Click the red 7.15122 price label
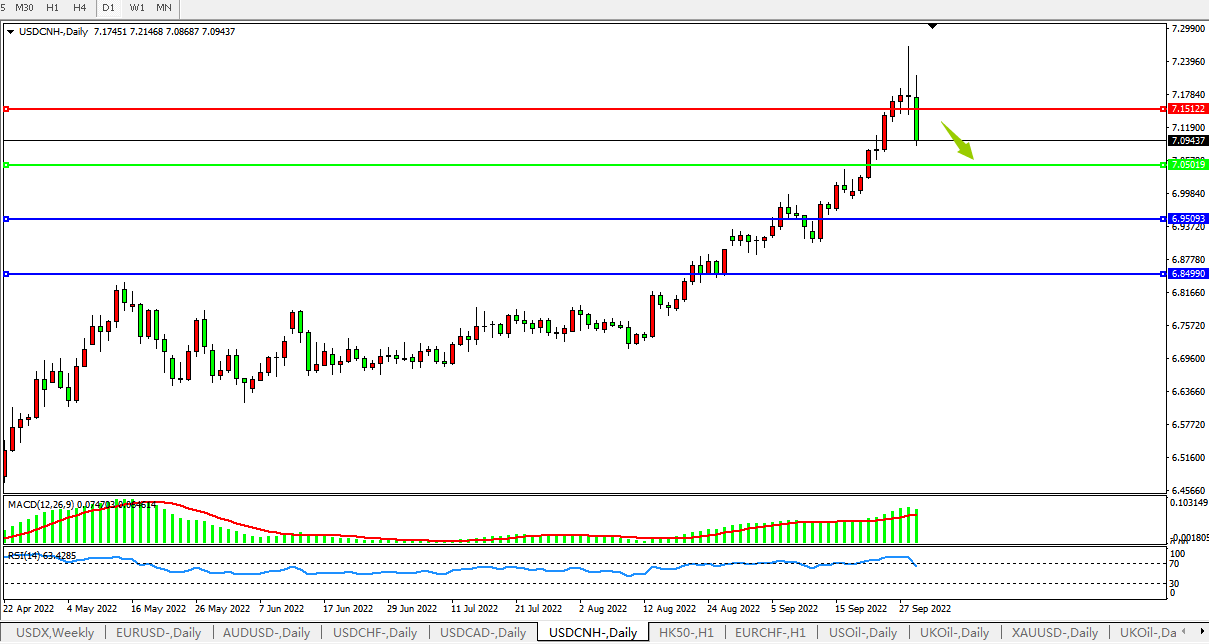1209x644 pixels. 1186,108
